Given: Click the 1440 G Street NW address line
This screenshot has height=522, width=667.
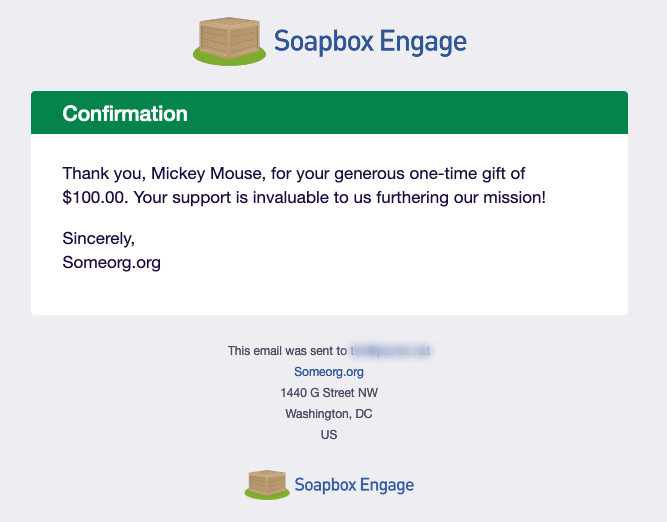Looking at the screenshot, I should point(329,393).
